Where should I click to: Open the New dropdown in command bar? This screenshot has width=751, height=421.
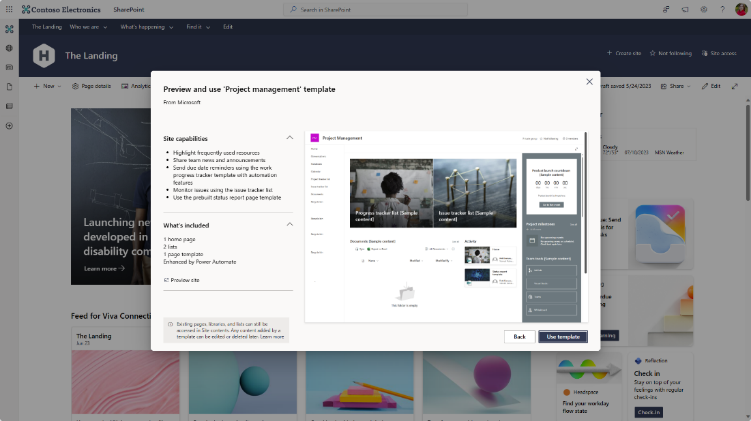click(47, 86)
